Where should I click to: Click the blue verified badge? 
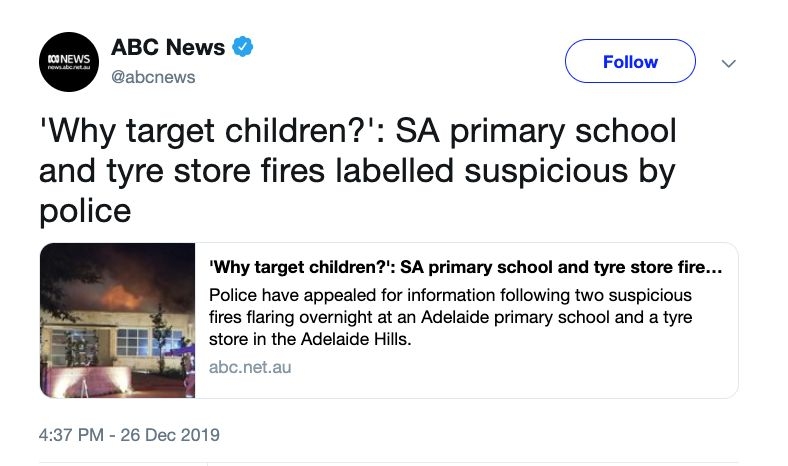point(242,47)
